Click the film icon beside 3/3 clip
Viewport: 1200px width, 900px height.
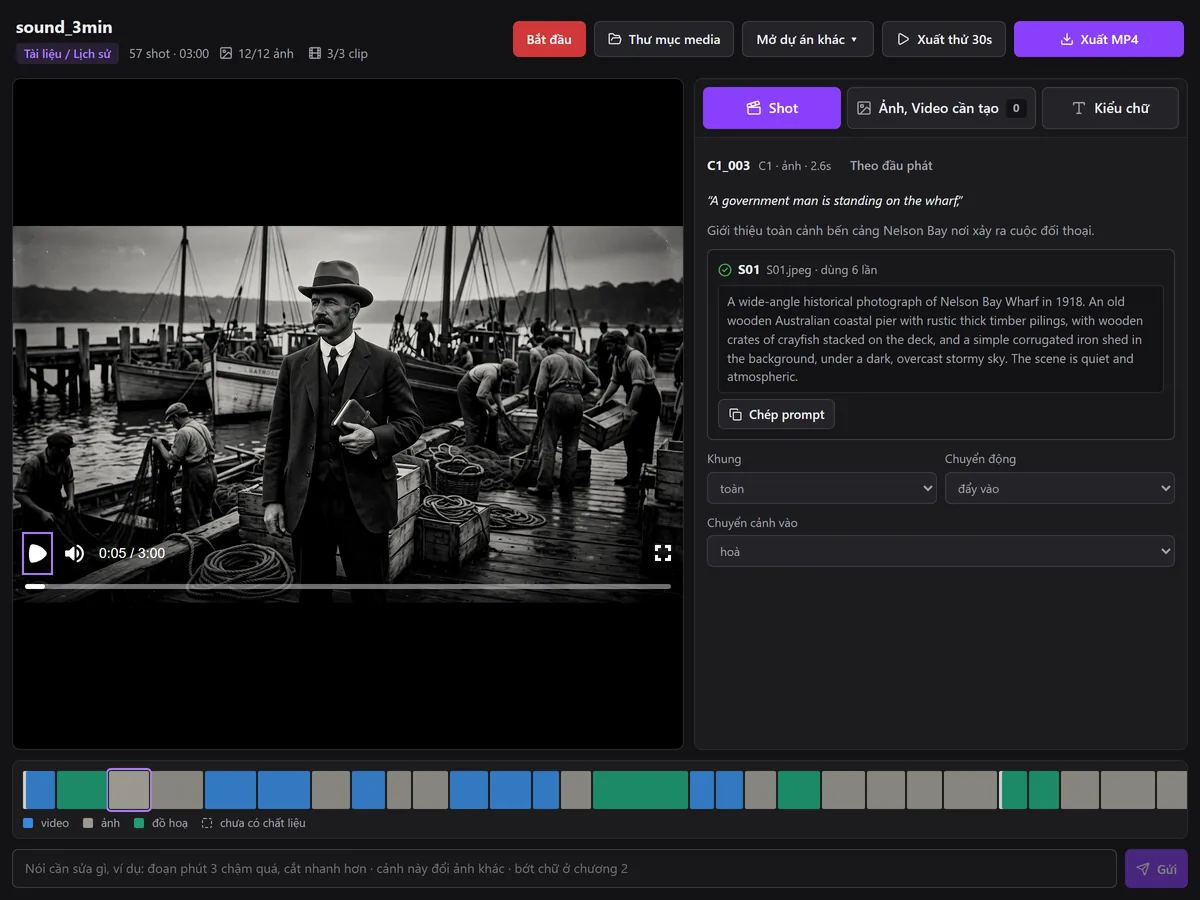click(x=315, y=54)
